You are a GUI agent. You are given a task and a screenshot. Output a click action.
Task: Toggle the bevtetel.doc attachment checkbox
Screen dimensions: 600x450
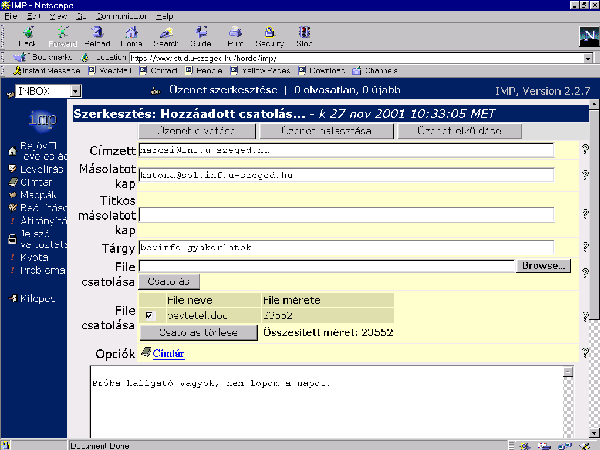(149, 315)
